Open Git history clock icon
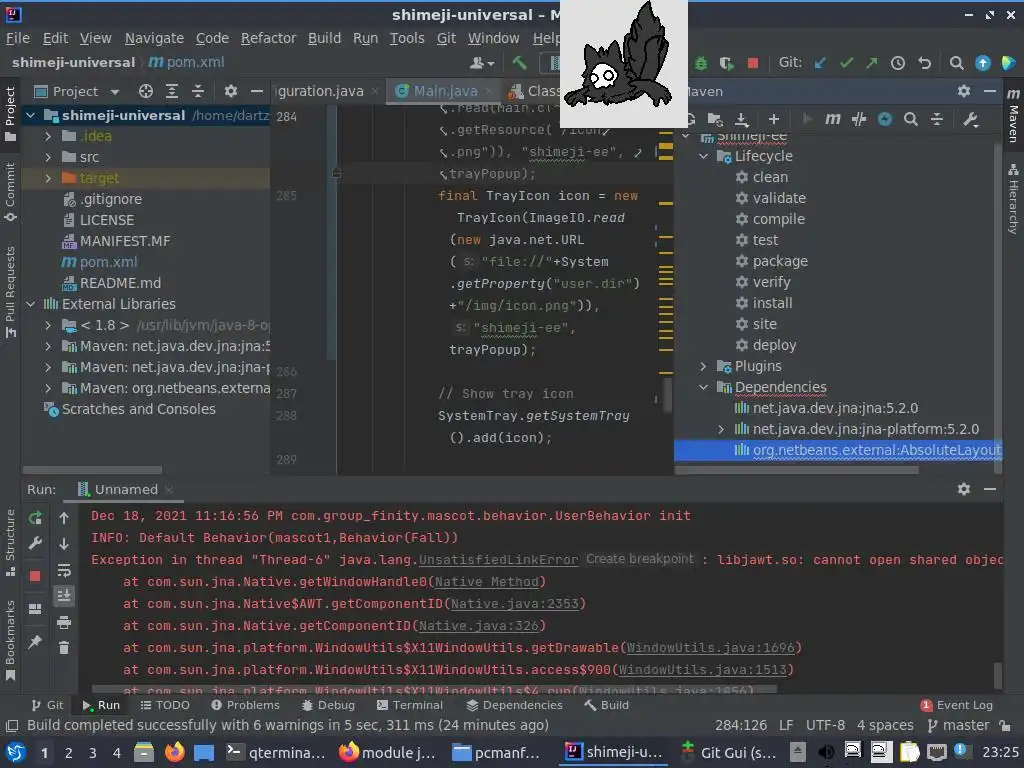The image size is (1024, 768). tap(898, 63)
